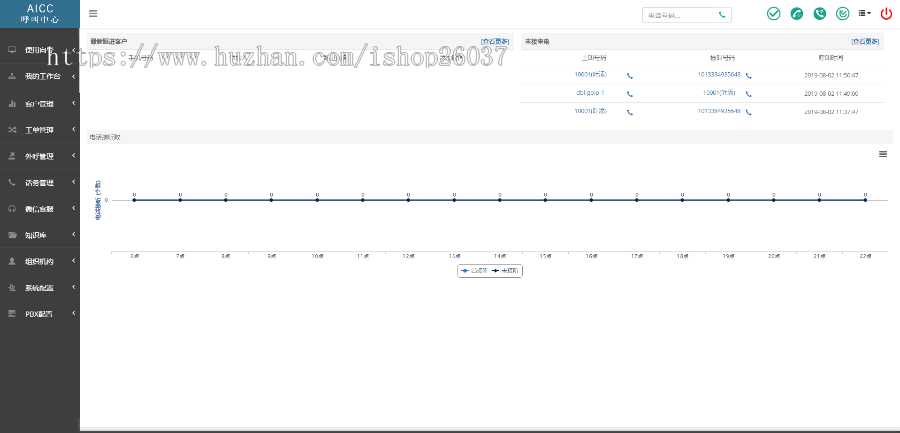Click the handset icon for 话务管理
Image resolution: width=900 pixels, height=433 pixels.
point(12,183)
